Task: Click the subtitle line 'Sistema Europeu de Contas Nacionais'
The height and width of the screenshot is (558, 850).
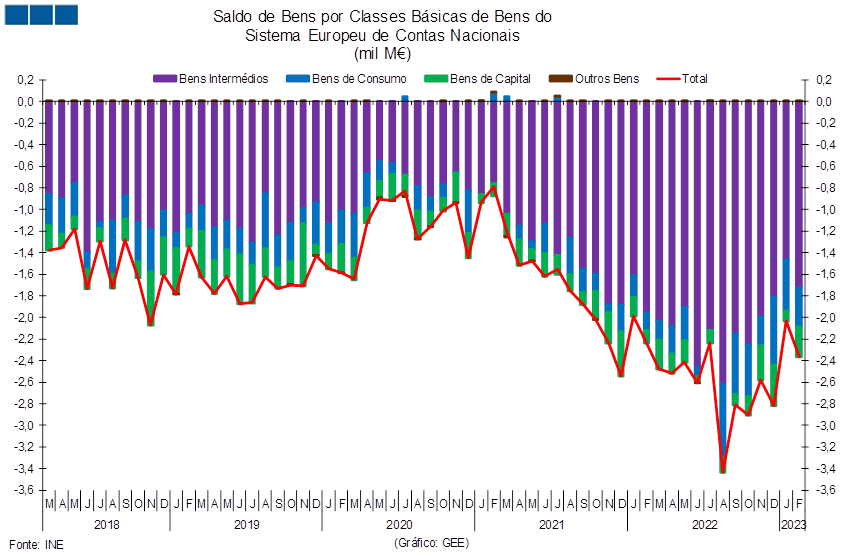Action: pos(382,35)
